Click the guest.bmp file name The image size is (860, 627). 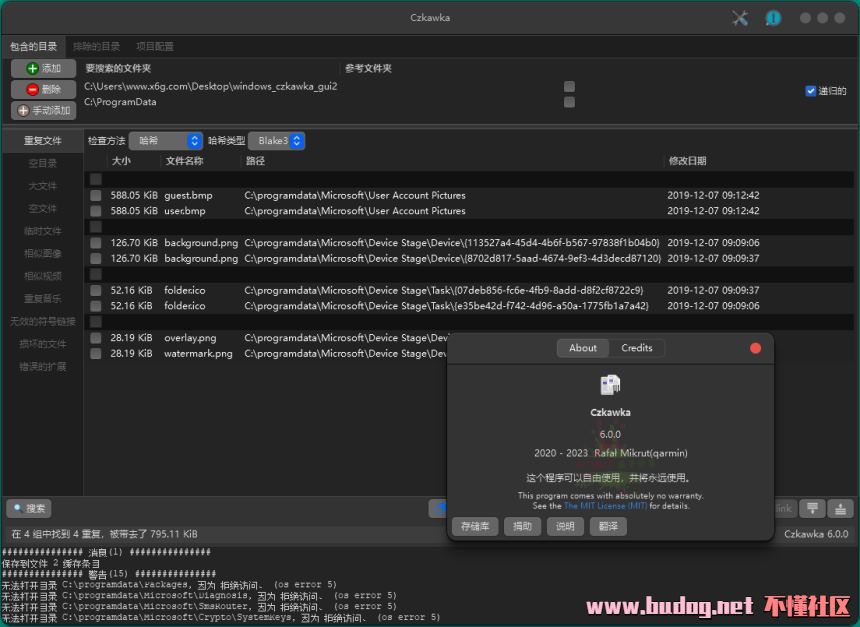click(188, 195)
